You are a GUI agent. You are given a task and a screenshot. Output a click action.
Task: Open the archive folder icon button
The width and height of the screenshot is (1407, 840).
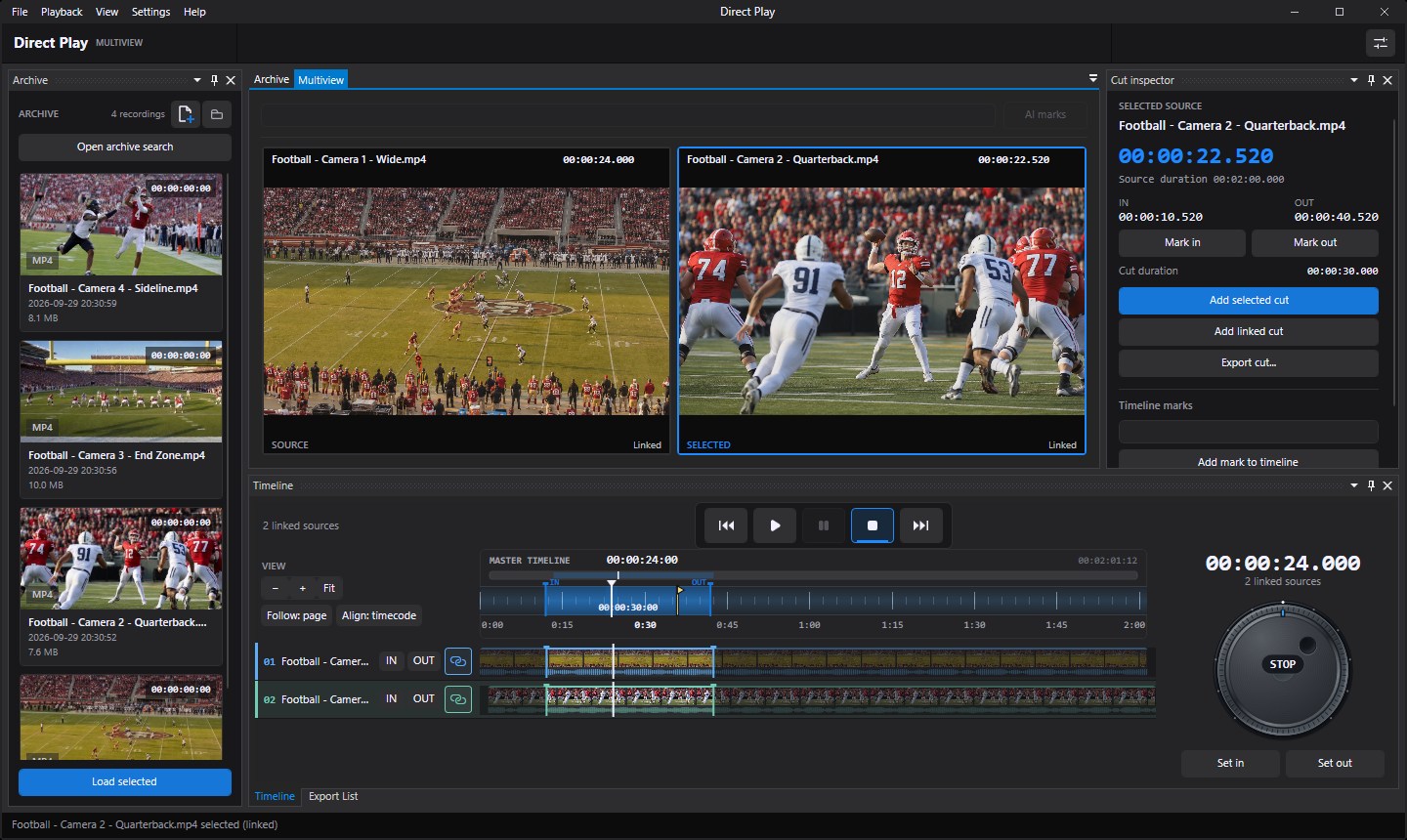pyautogui.click(x=217, y=114)
